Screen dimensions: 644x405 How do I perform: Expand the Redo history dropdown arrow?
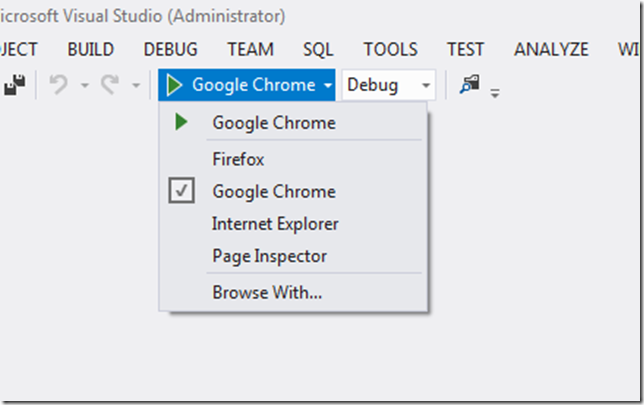[x=135, y=86]
